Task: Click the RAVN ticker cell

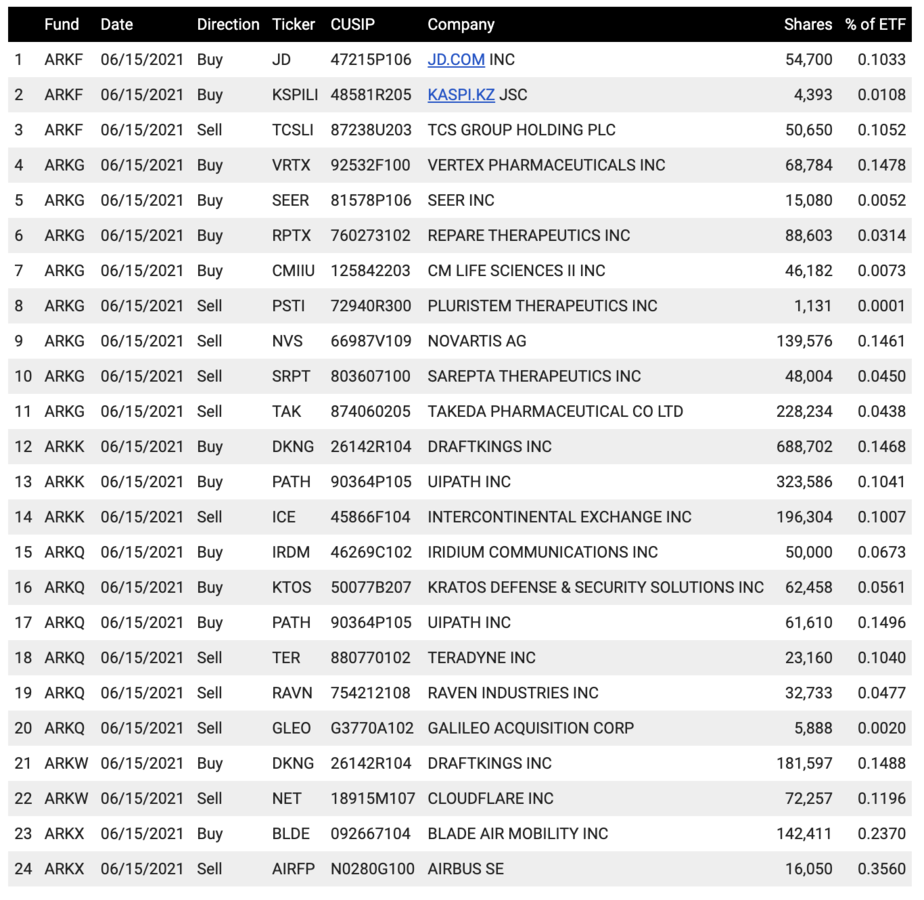Action: 292,693
